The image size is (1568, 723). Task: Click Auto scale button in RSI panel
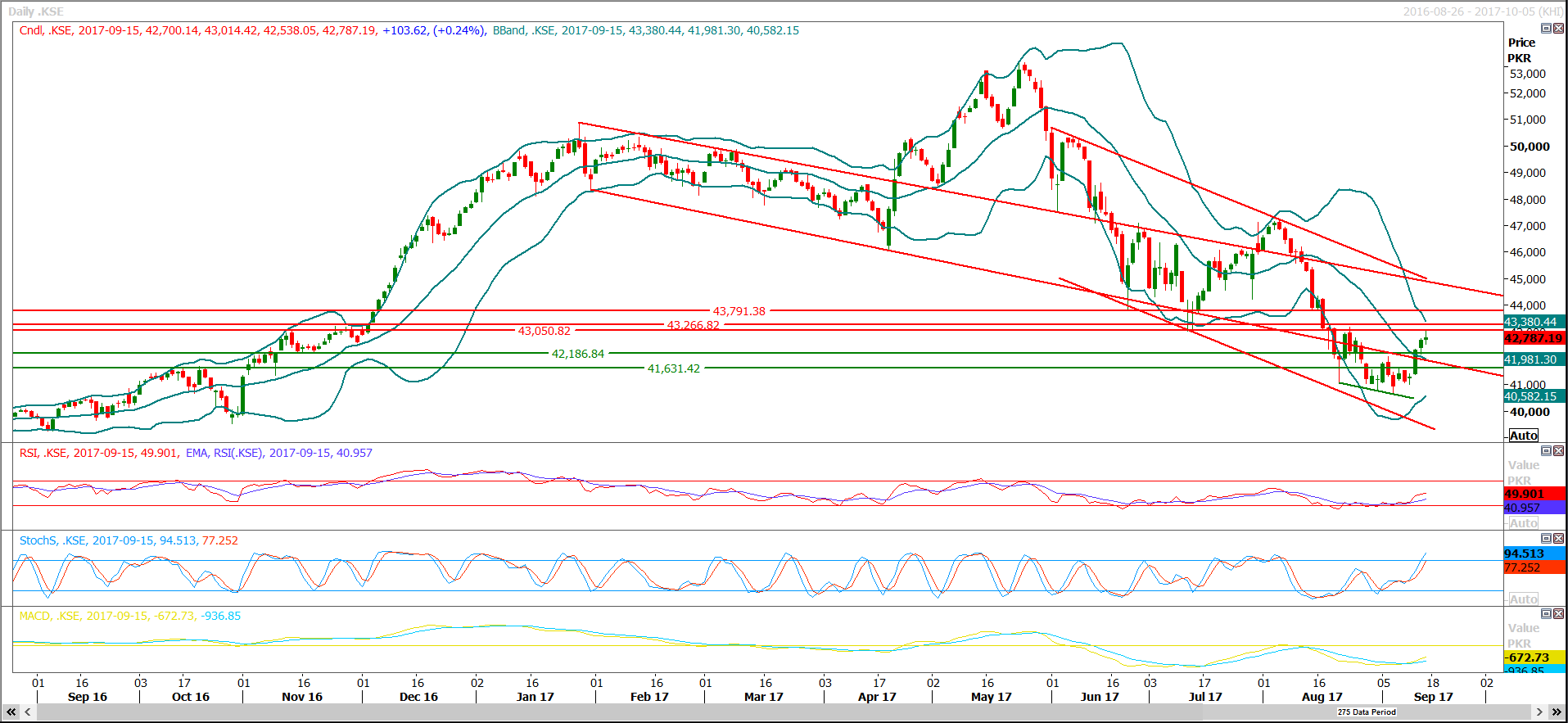coord(1524,523)
